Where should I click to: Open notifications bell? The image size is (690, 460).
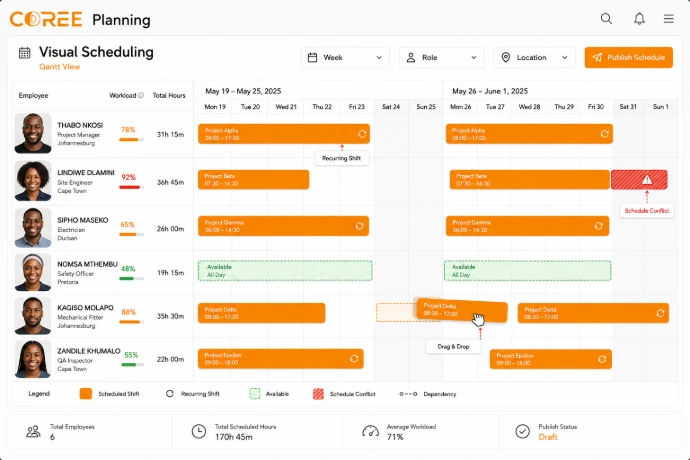[x=639, y=18]
